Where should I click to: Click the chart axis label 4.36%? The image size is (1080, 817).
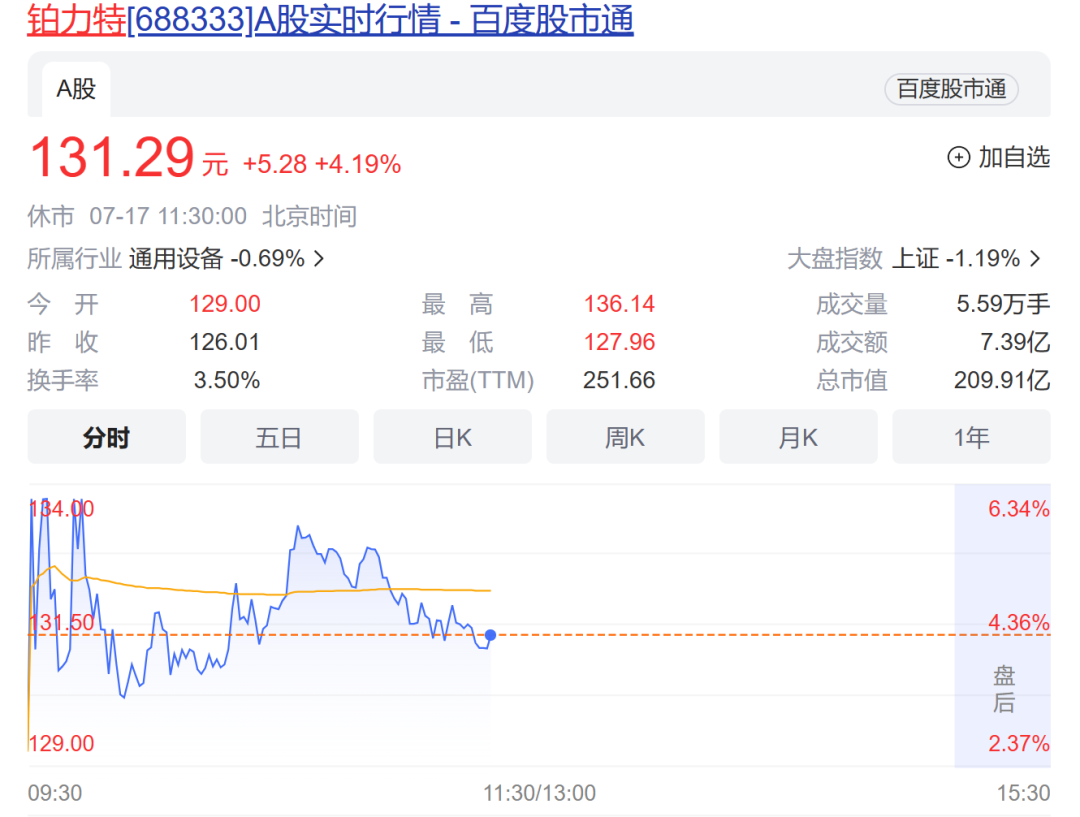coord(1019,623)
